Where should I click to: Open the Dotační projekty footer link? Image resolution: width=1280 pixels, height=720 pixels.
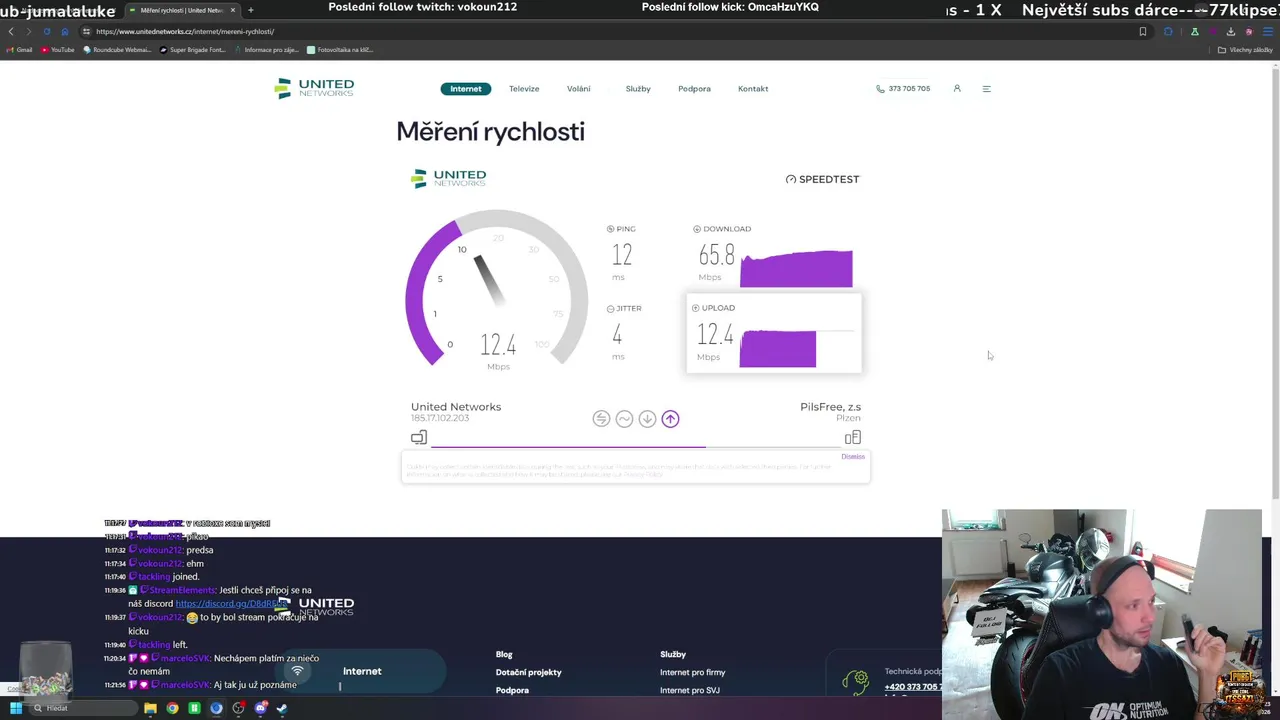[528, 672]
